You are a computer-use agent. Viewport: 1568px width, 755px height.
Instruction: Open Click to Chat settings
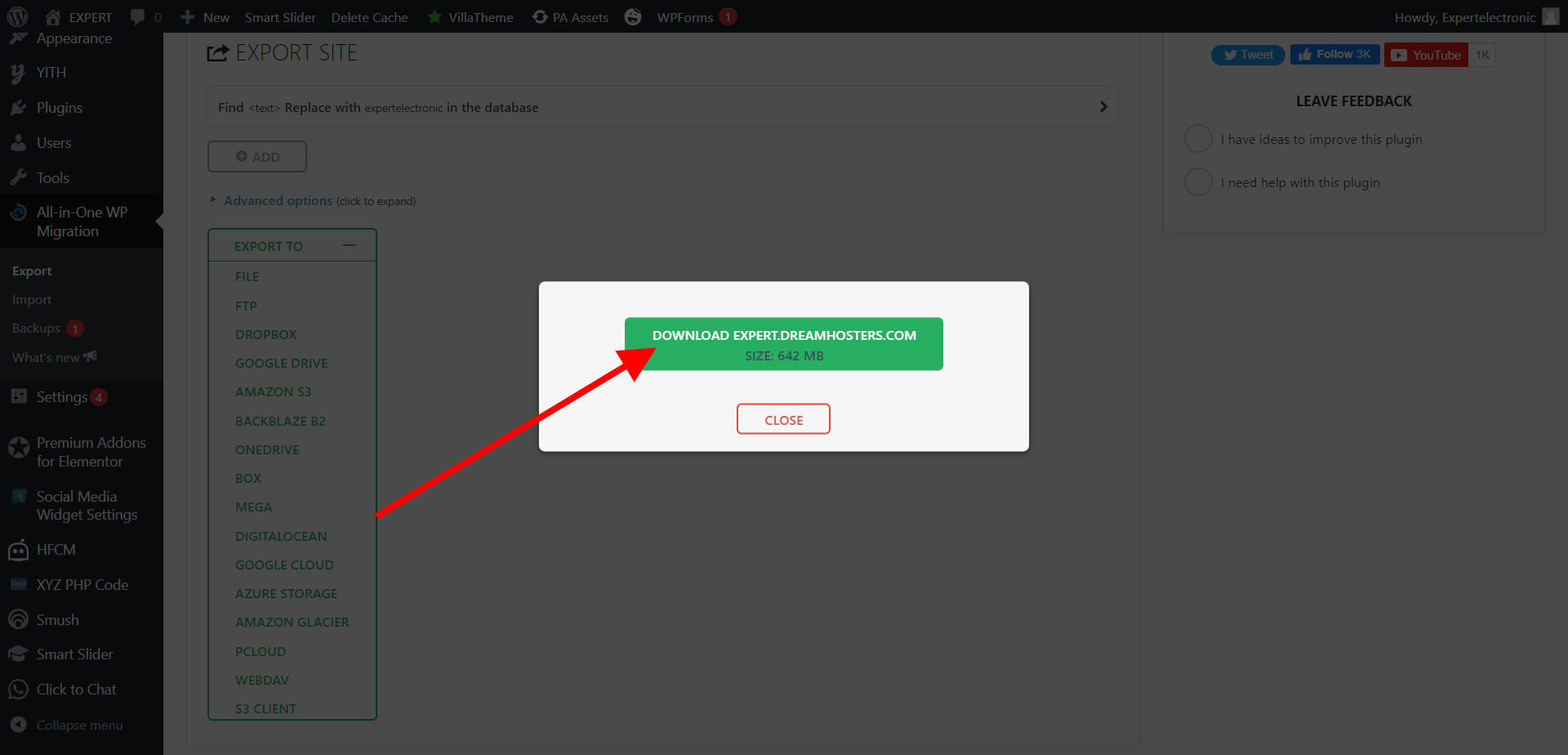click(x=76, y=690)
